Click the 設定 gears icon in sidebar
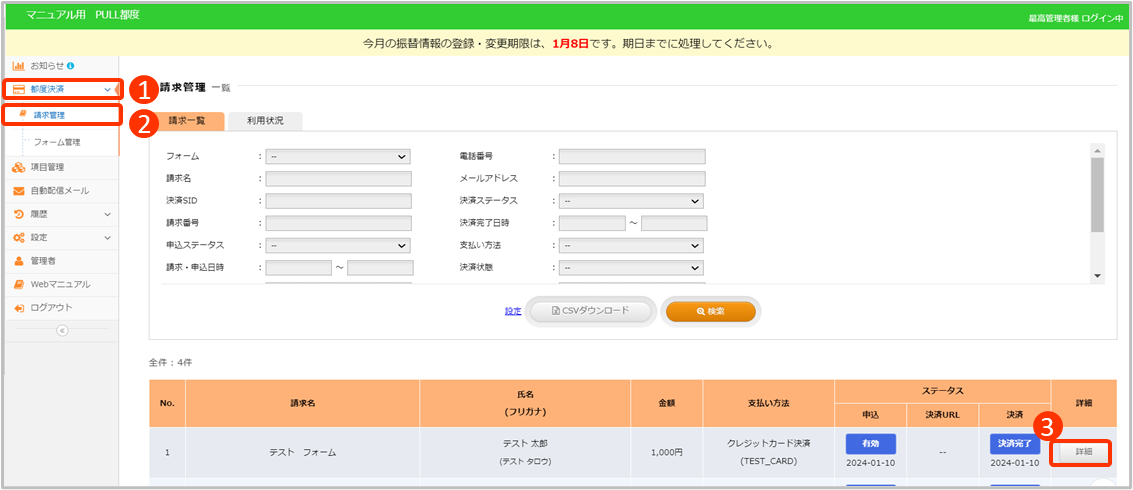This screenshot has height=490, width=1133. (x=19, y=237)
